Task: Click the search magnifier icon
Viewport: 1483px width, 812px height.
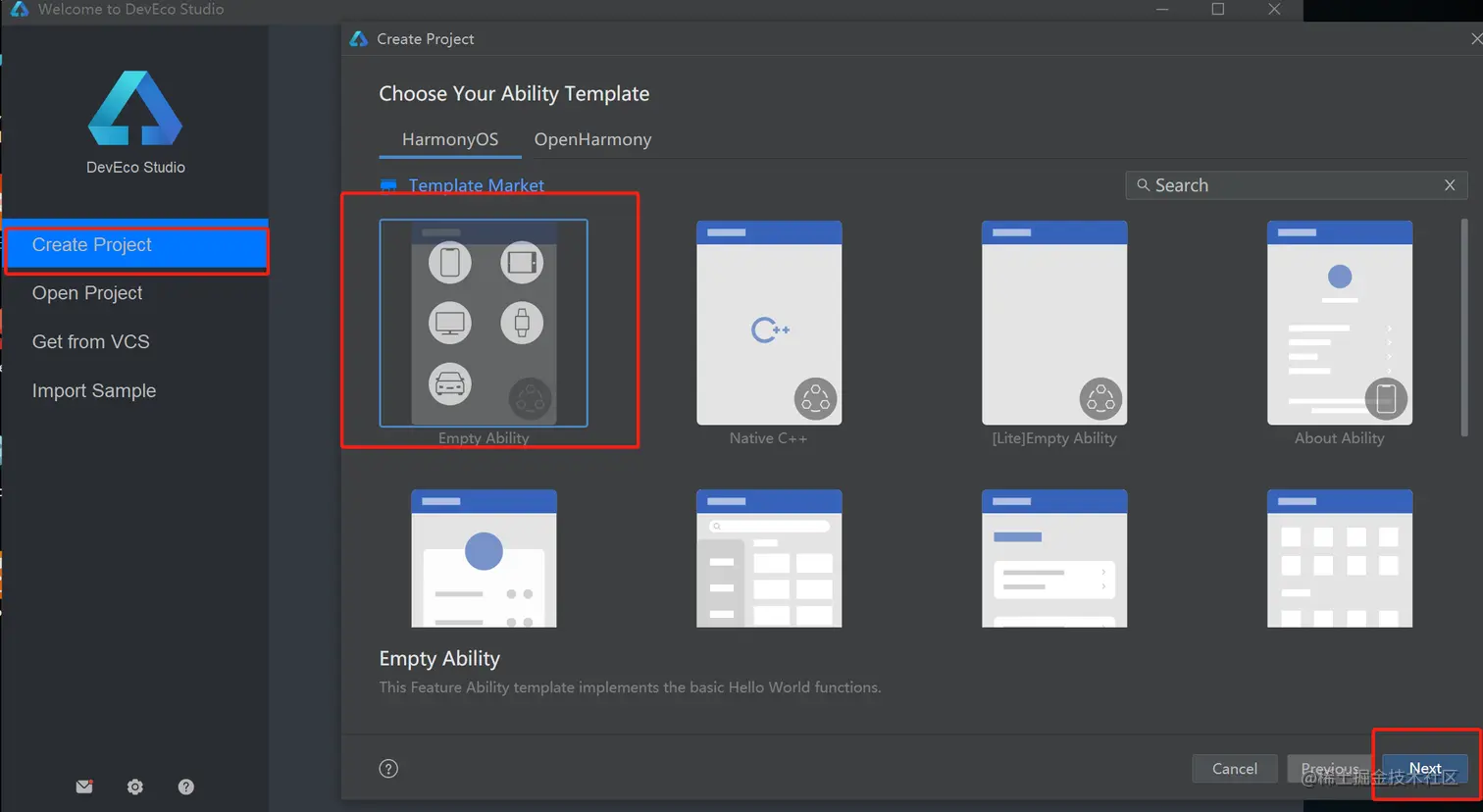Action: tap(1143, 185)
